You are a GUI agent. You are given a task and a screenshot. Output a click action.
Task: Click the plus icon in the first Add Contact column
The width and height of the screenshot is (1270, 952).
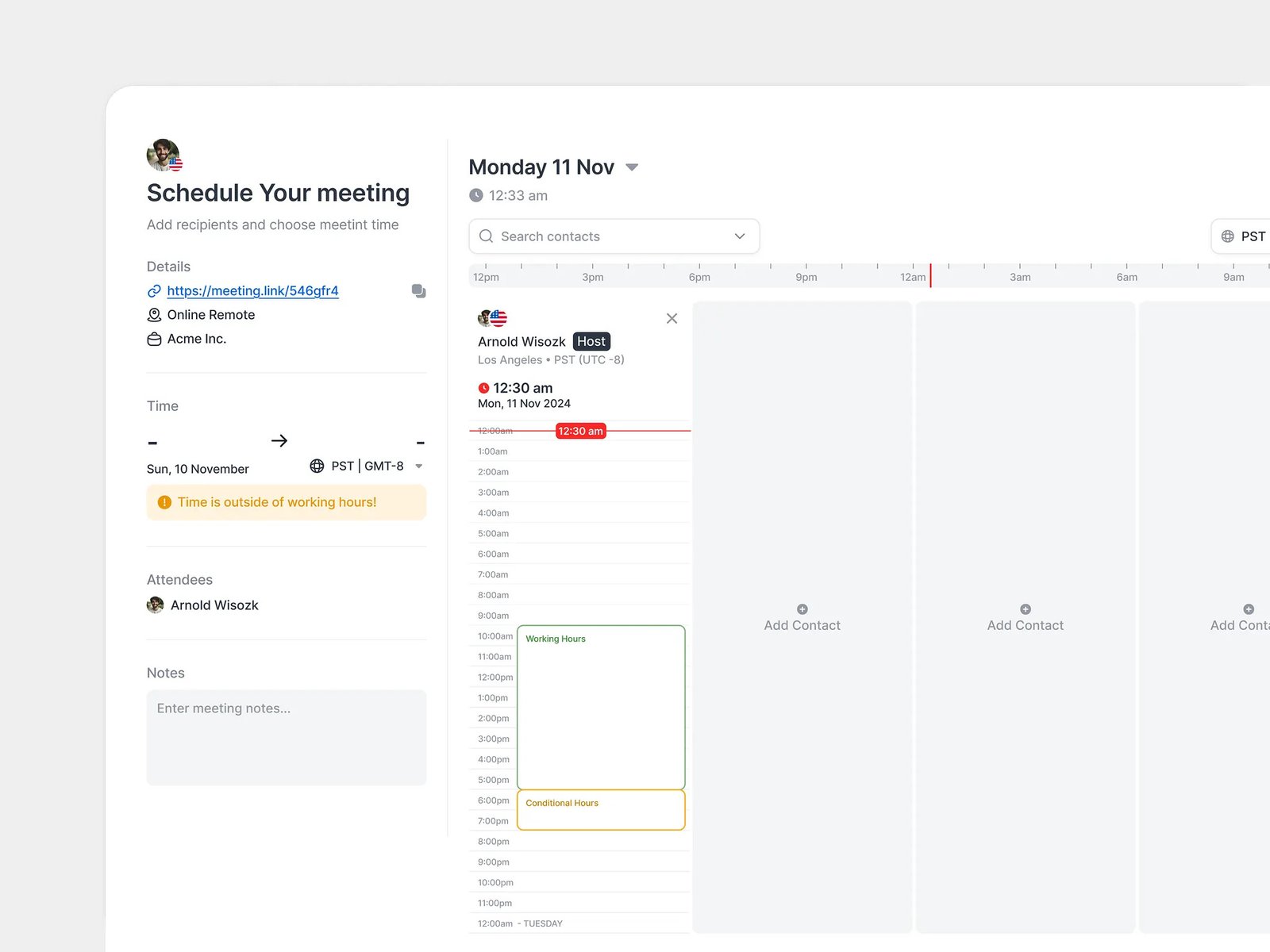point(802,609)
